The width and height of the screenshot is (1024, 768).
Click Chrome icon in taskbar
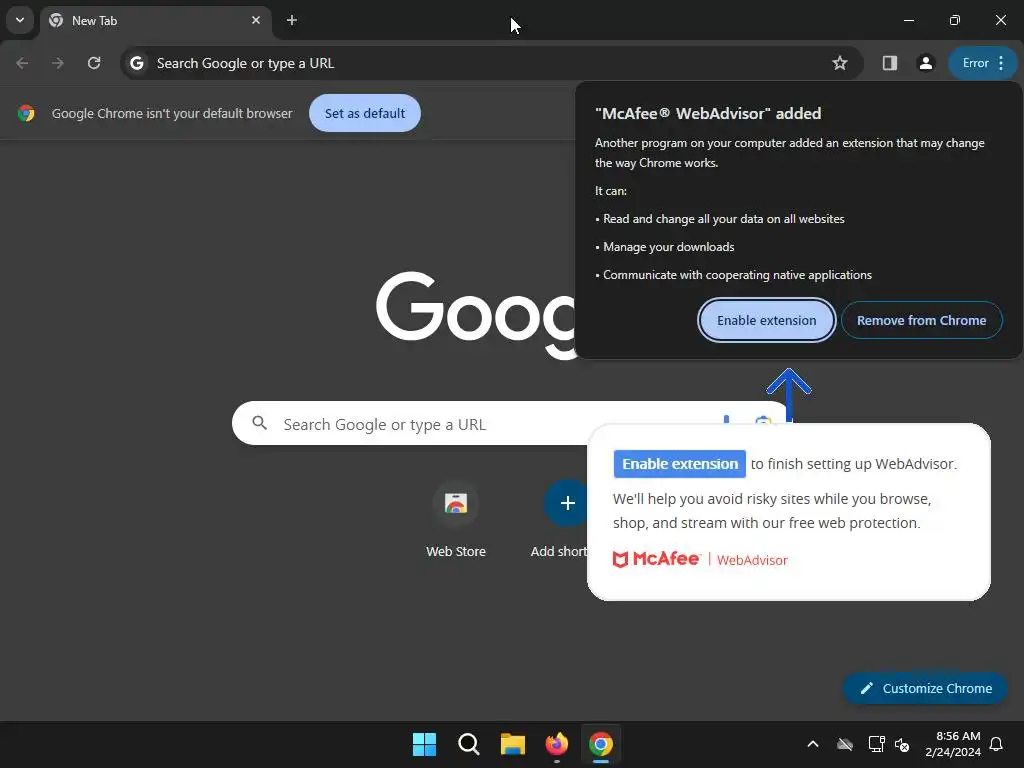[601, 744]
